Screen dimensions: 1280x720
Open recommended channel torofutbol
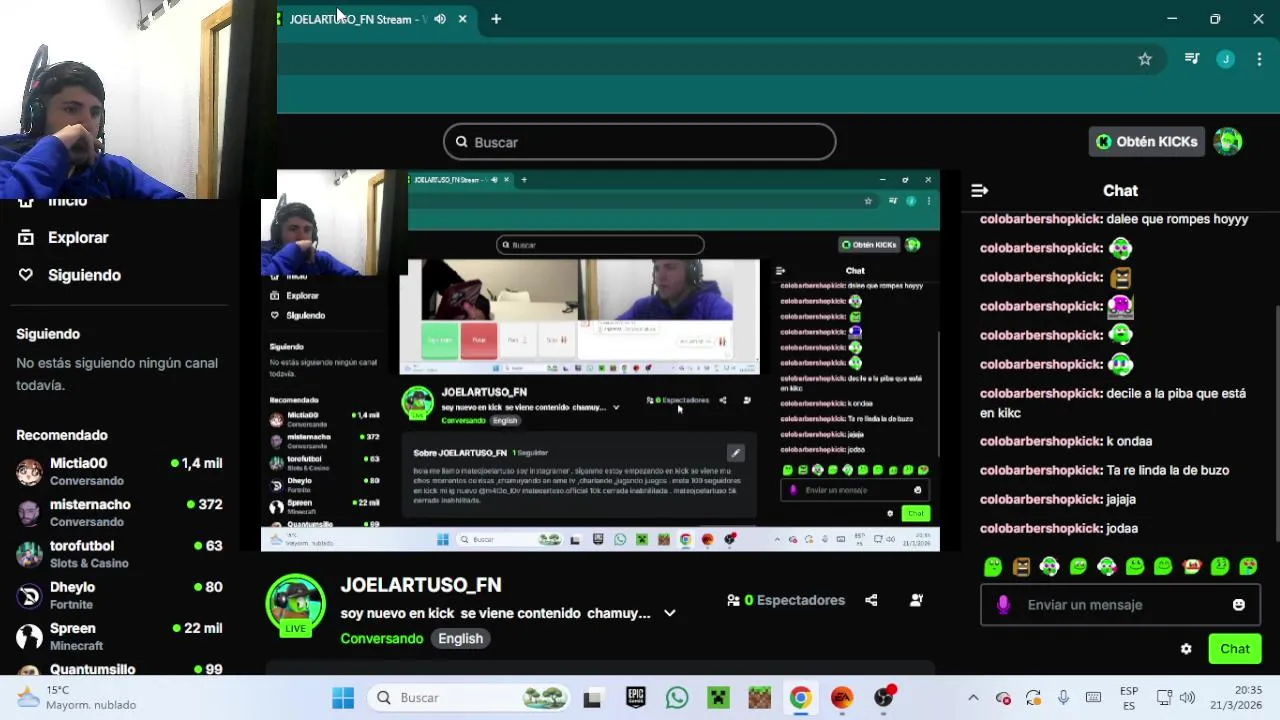[119, 554]
